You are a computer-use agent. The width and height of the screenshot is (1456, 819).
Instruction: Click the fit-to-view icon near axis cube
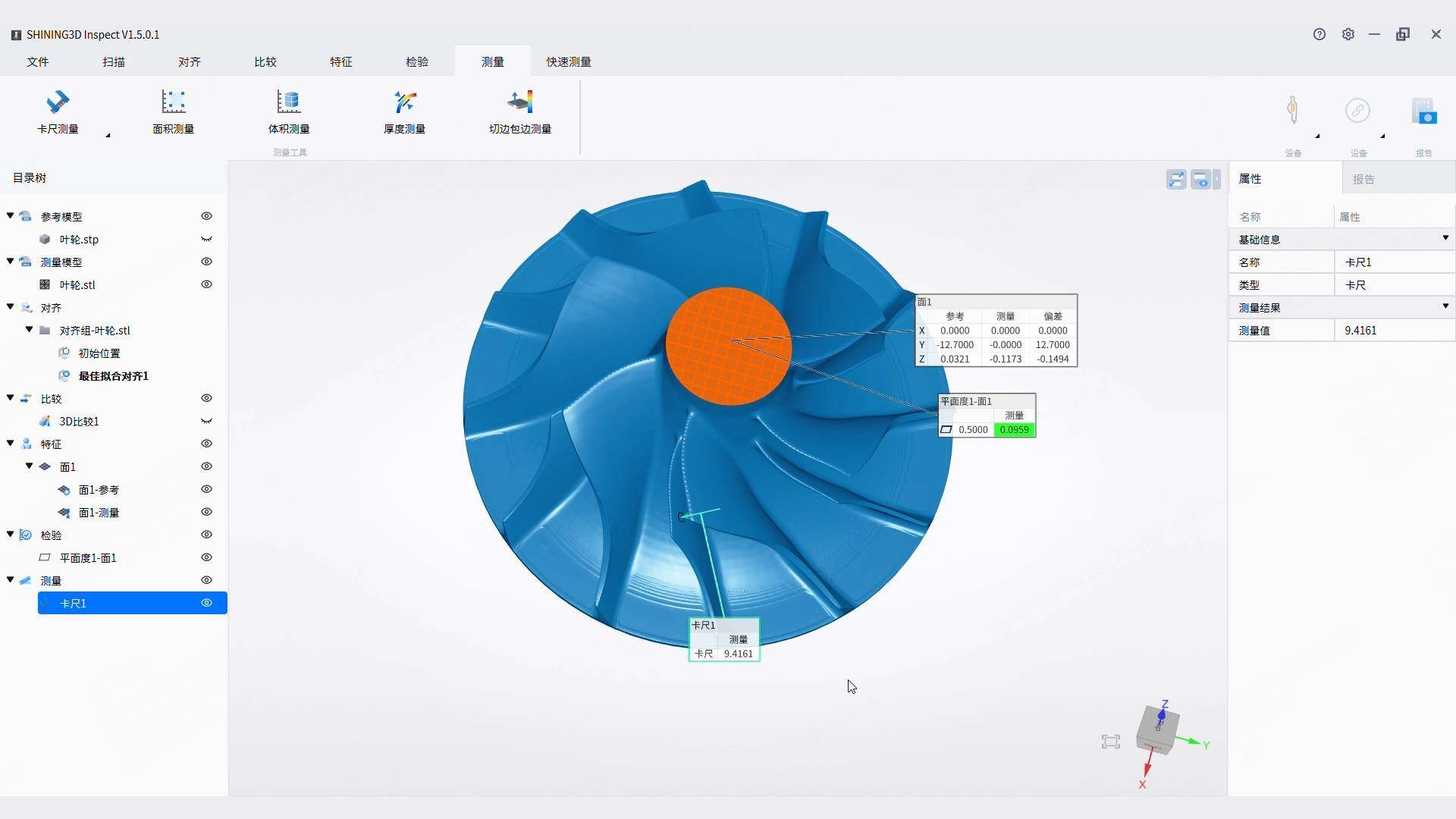click(1110, 742)
